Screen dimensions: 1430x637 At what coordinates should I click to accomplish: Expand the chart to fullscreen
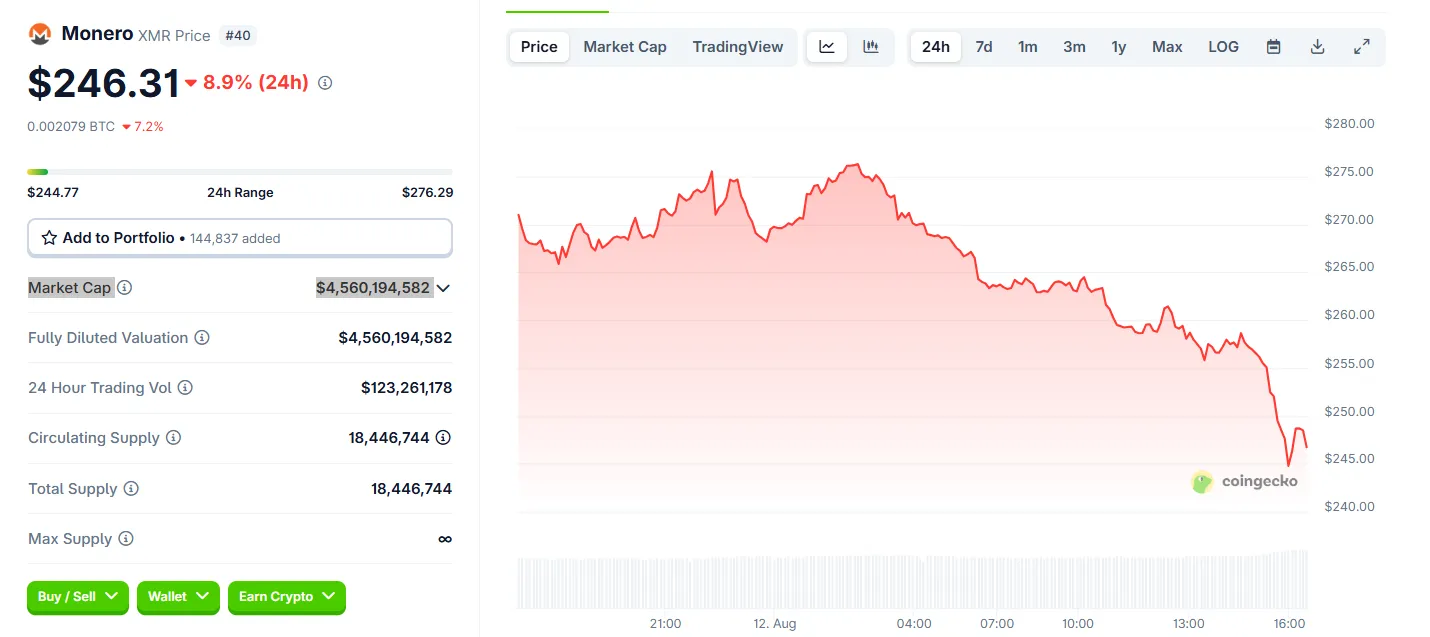click(1361, 47)
